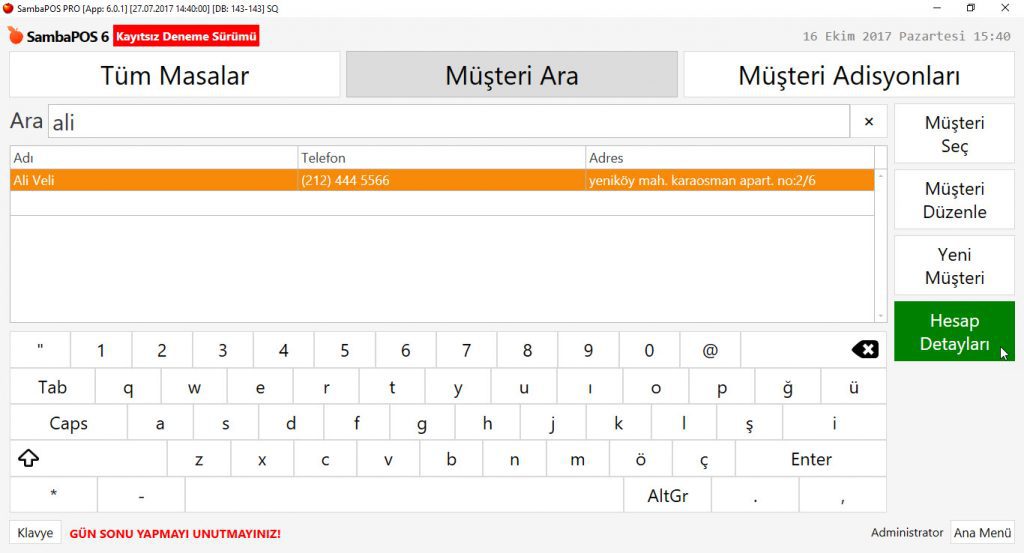
Task: Open the Müşteri Adisyonları tab
Action: (849, 75)
